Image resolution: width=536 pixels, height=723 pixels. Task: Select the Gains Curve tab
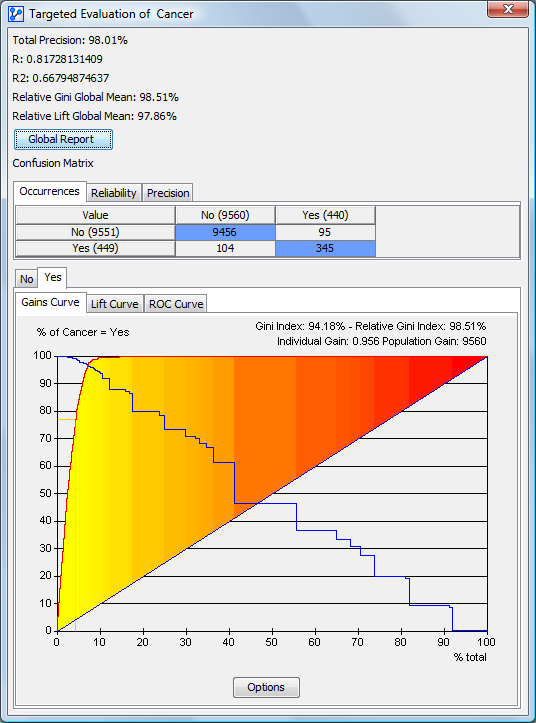pos(50,302)
